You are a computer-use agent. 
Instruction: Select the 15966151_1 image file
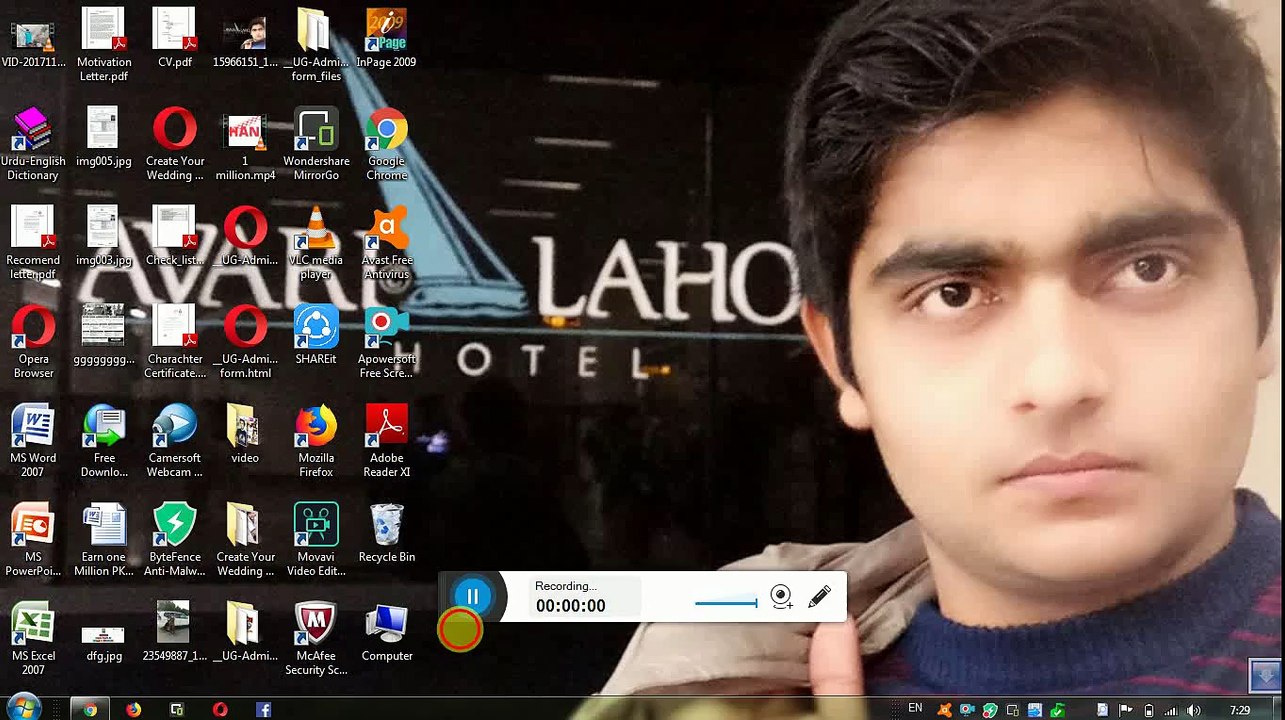tap(245, 40)
